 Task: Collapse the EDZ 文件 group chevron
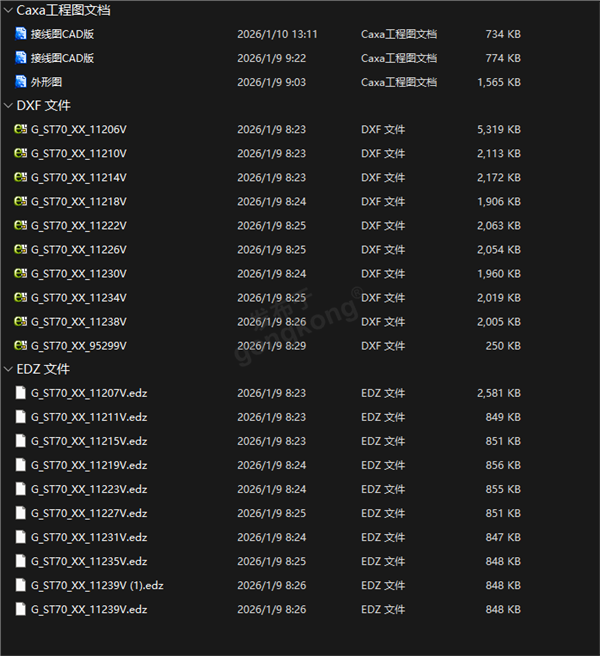pyautogui.click(x=7, y=369)
